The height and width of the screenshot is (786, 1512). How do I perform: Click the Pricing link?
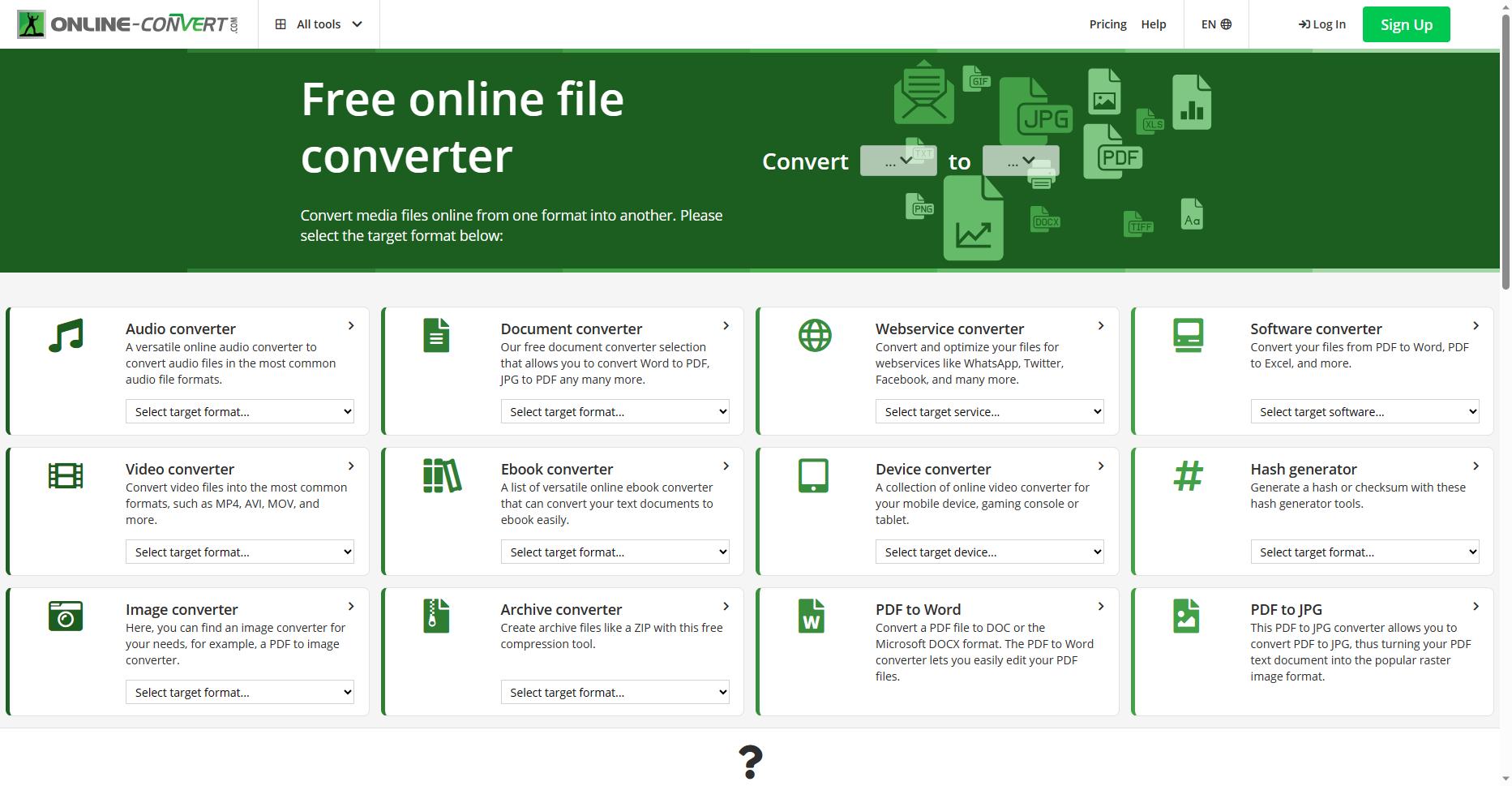[x=1107, y=24]
